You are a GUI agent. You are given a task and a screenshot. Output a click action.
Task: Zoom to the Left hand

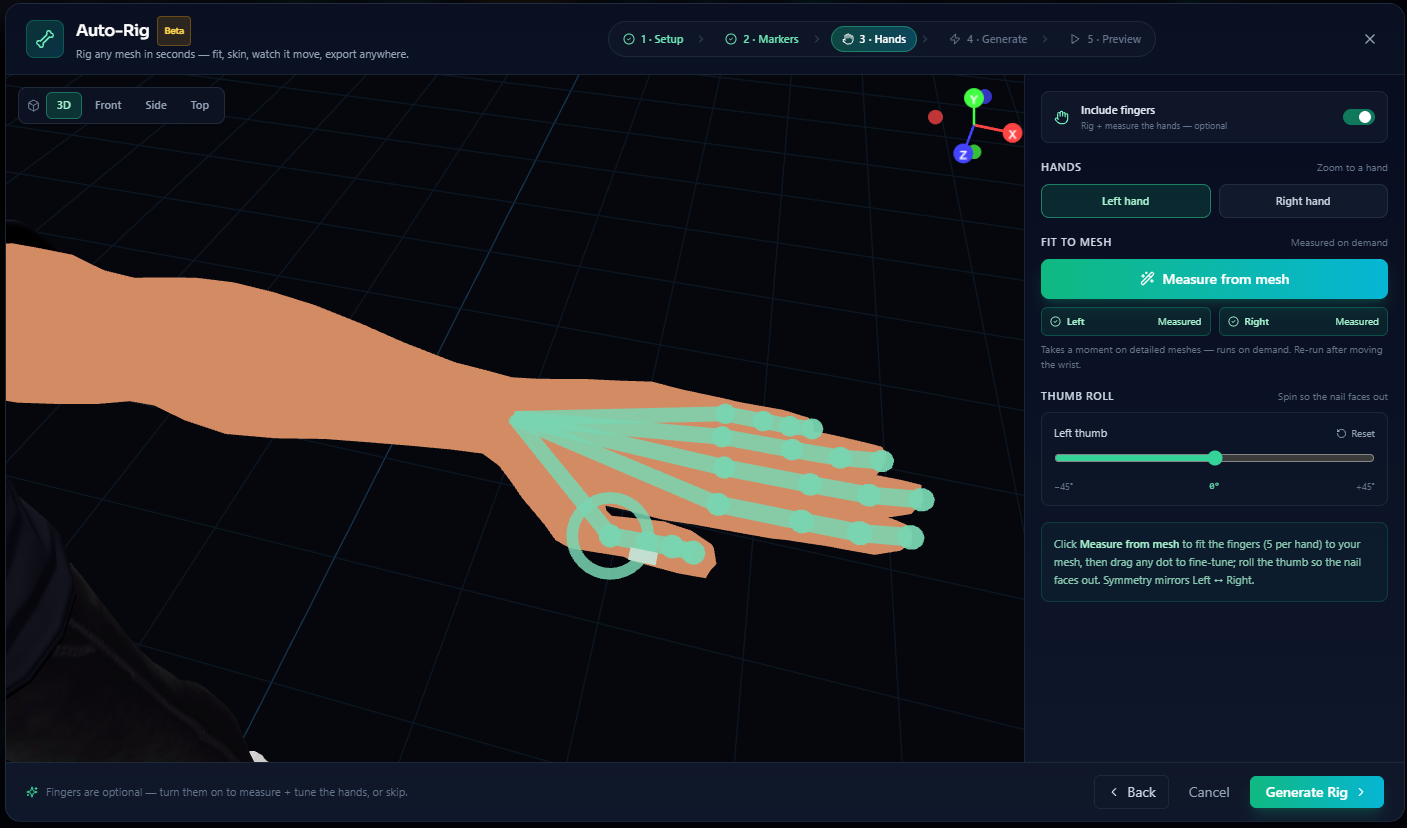(1125, 201)
